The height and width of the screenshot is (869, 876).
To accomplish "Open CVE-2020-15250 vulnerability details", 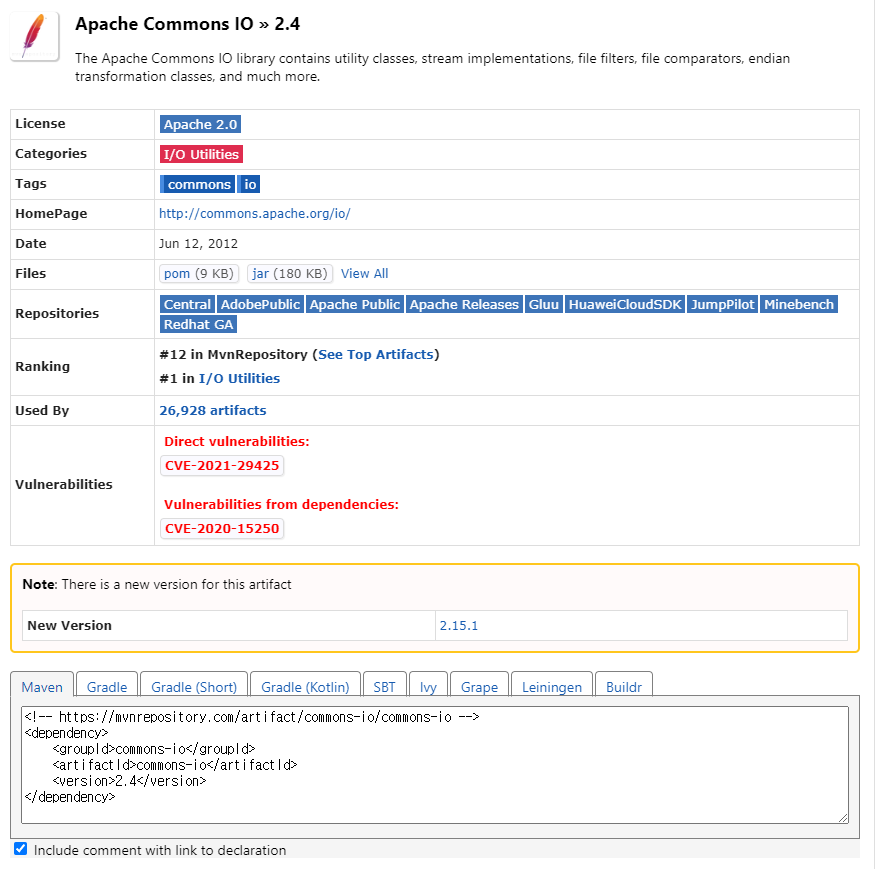I will click(222, 529).
